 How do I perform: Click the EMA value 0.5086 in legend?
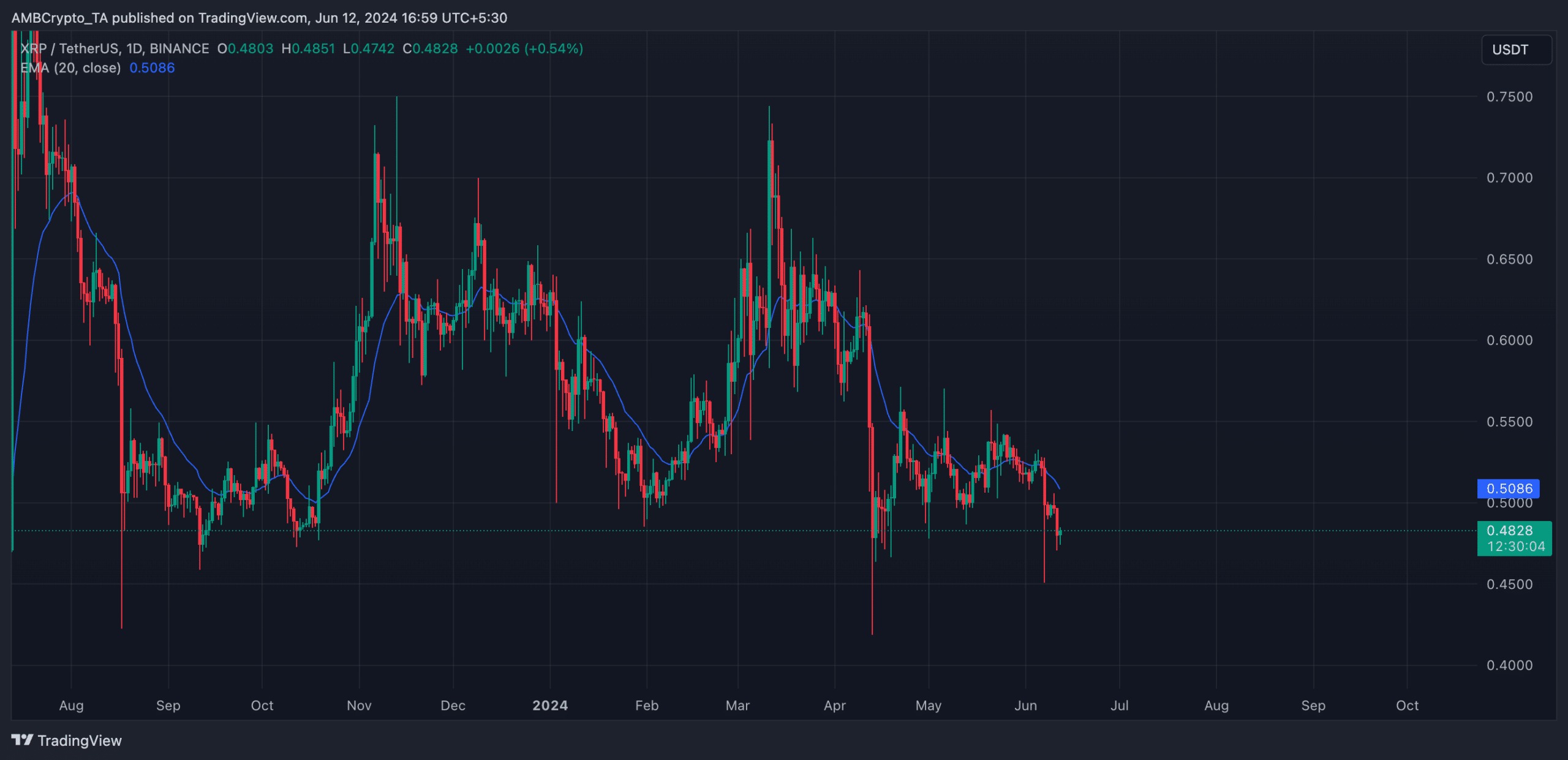click(152, 68)
